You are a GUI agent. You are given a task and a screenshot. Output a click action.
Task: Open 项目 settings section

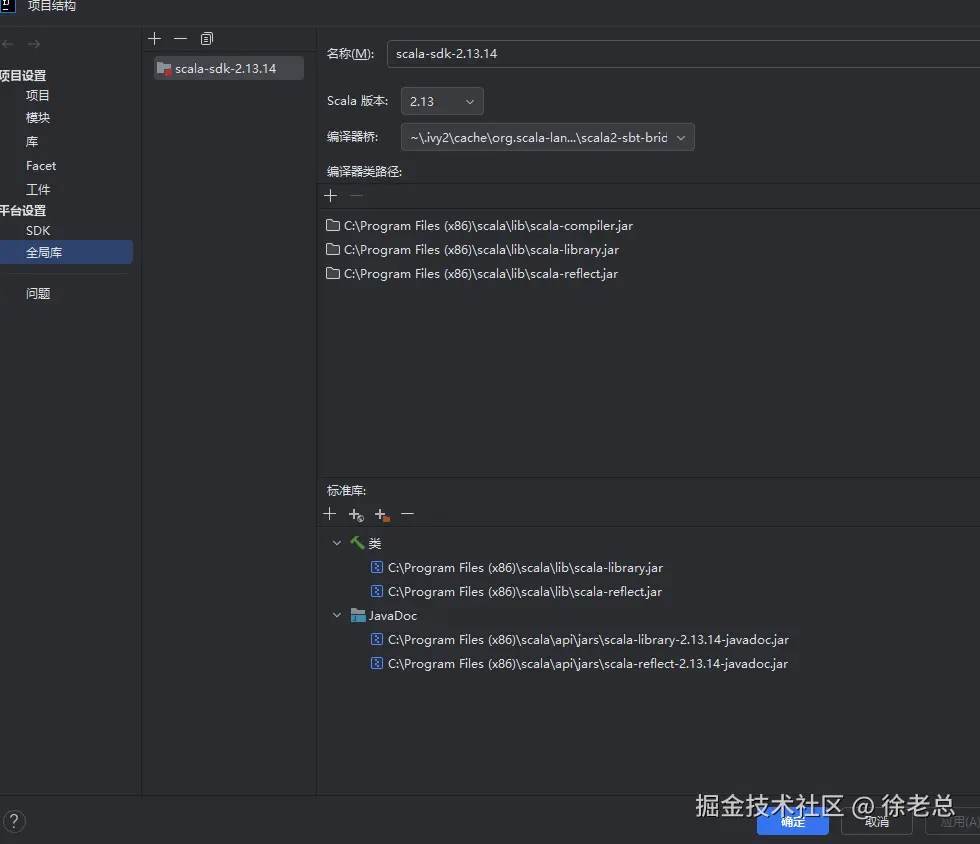click(38, 95)
